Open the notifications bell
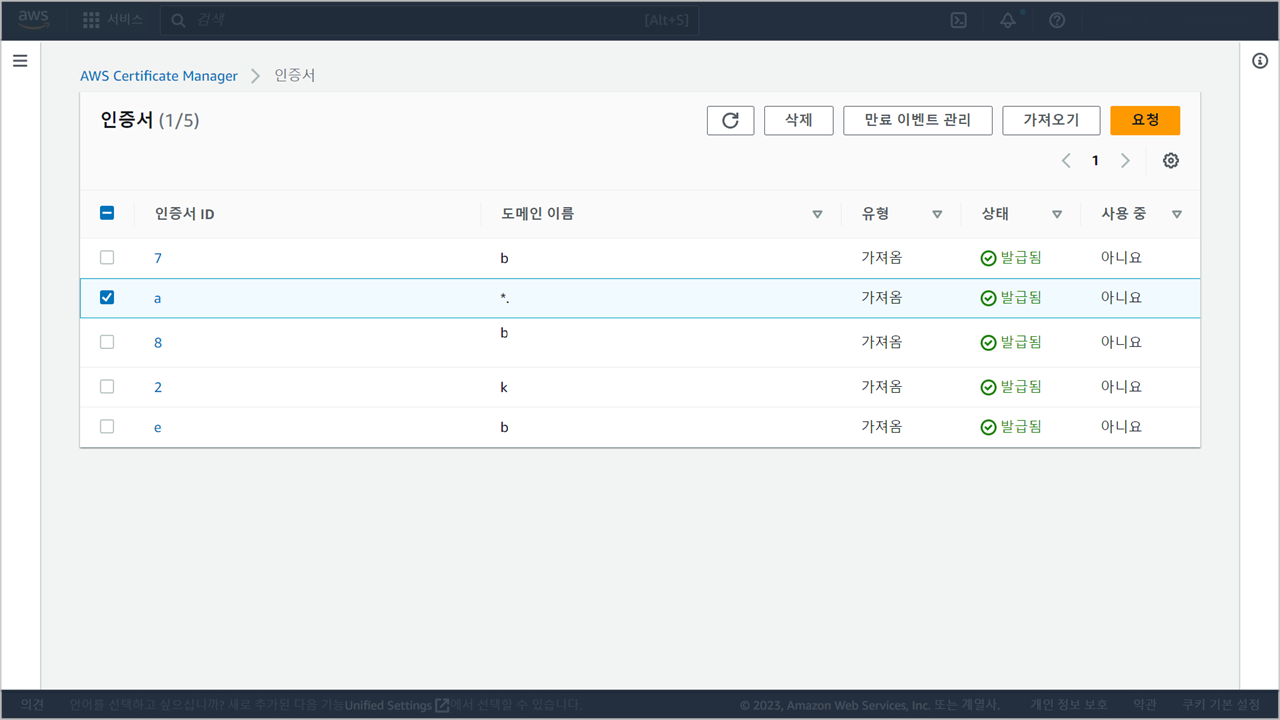Screen dimensions: 1280x720 [x=1008, y=20]
